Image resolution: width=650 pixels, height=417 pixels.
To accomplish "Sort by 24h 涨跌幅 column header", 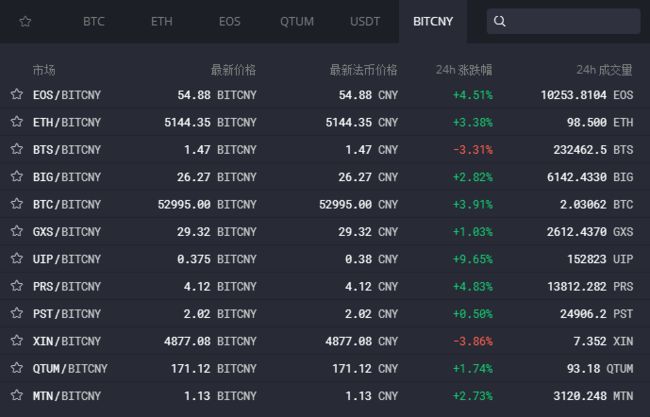I will (x=464, y=70).
